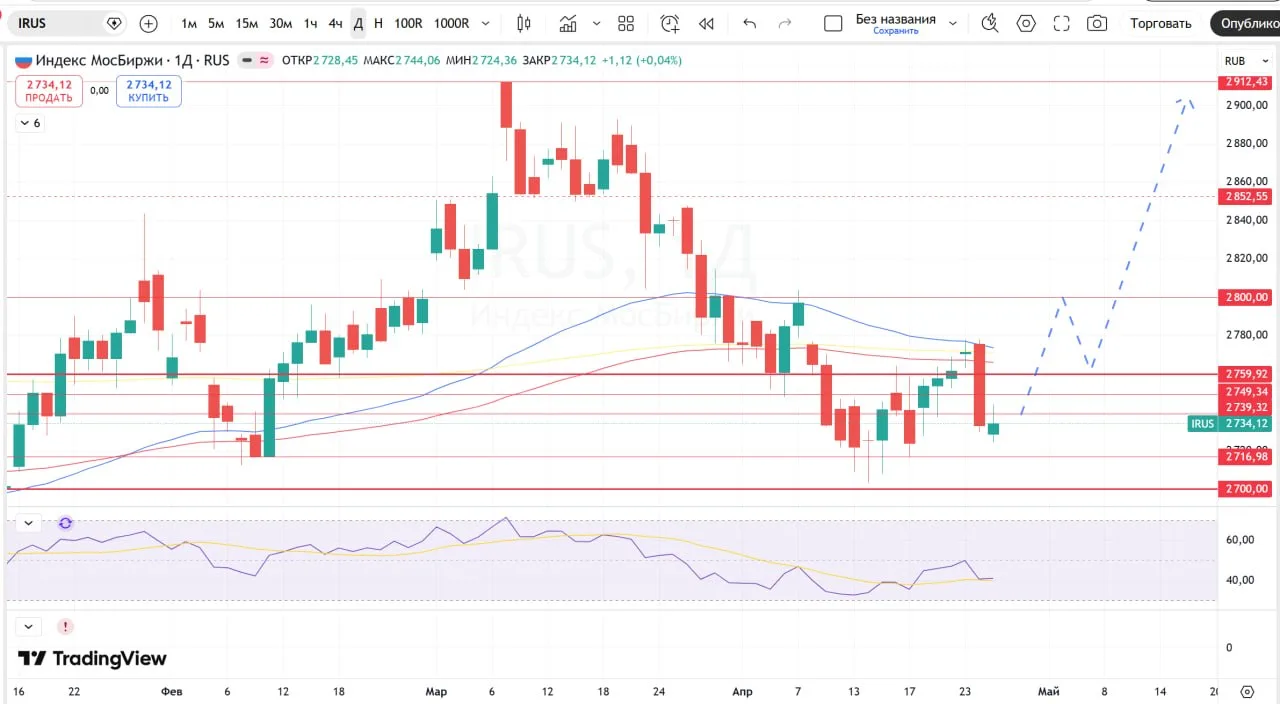Click the Торговать button

1161,23
